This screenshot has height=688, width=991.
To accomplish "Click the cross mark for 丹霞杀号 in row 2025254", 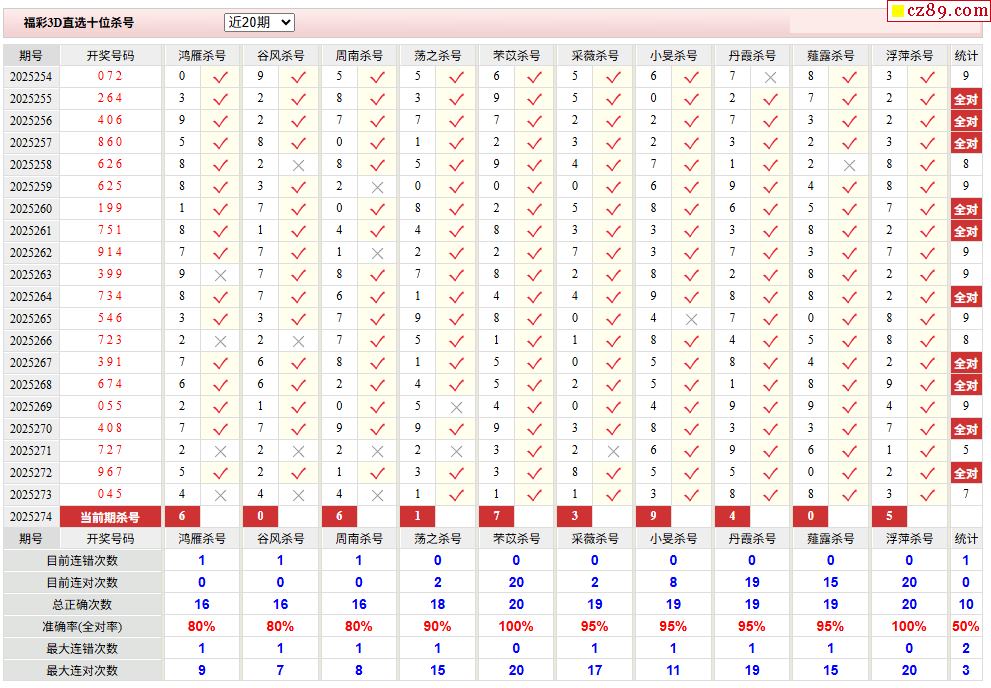I will (x=770, y=77).
